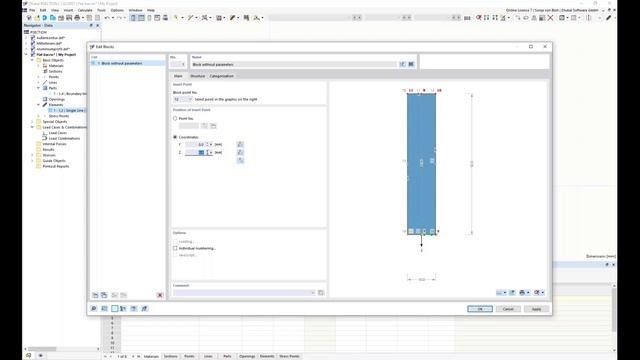The height and width of the screenshot is (360, 640).
Task: Click the new block icon below the list
Action: click(x=95, y=295)
